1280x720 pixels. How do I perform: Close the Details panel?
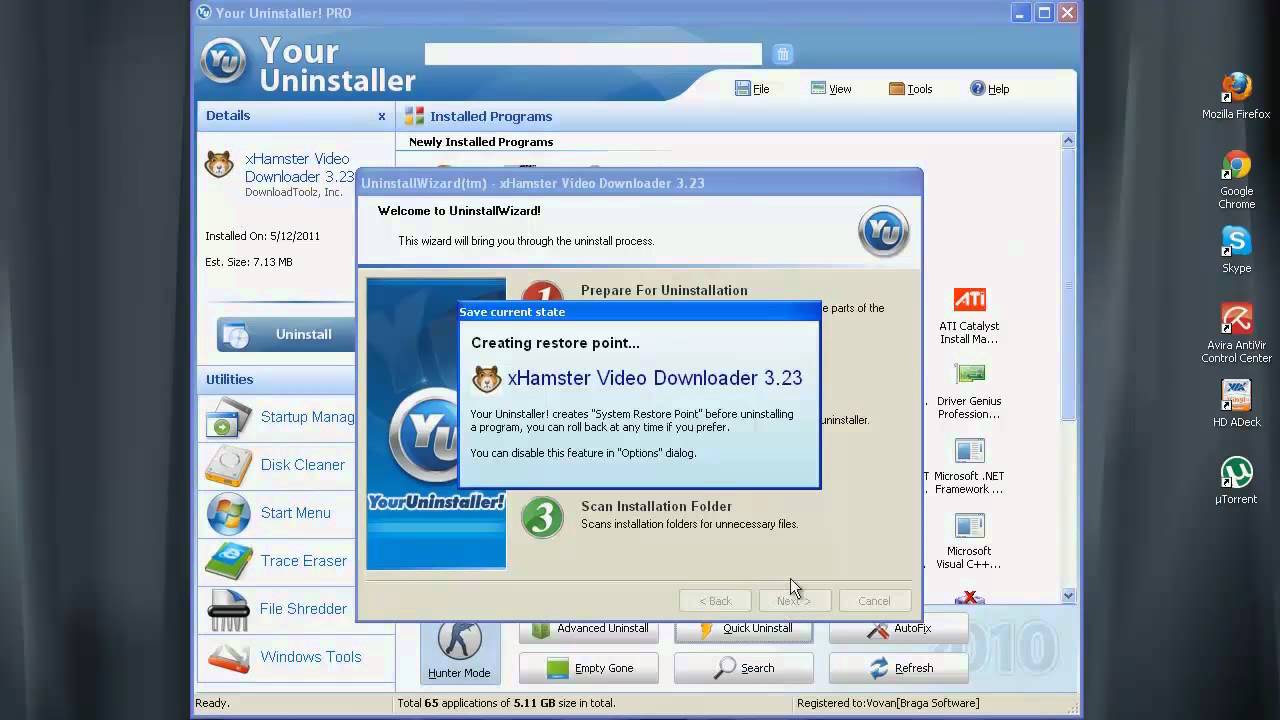pyautogui.click(x=381, y=116)
